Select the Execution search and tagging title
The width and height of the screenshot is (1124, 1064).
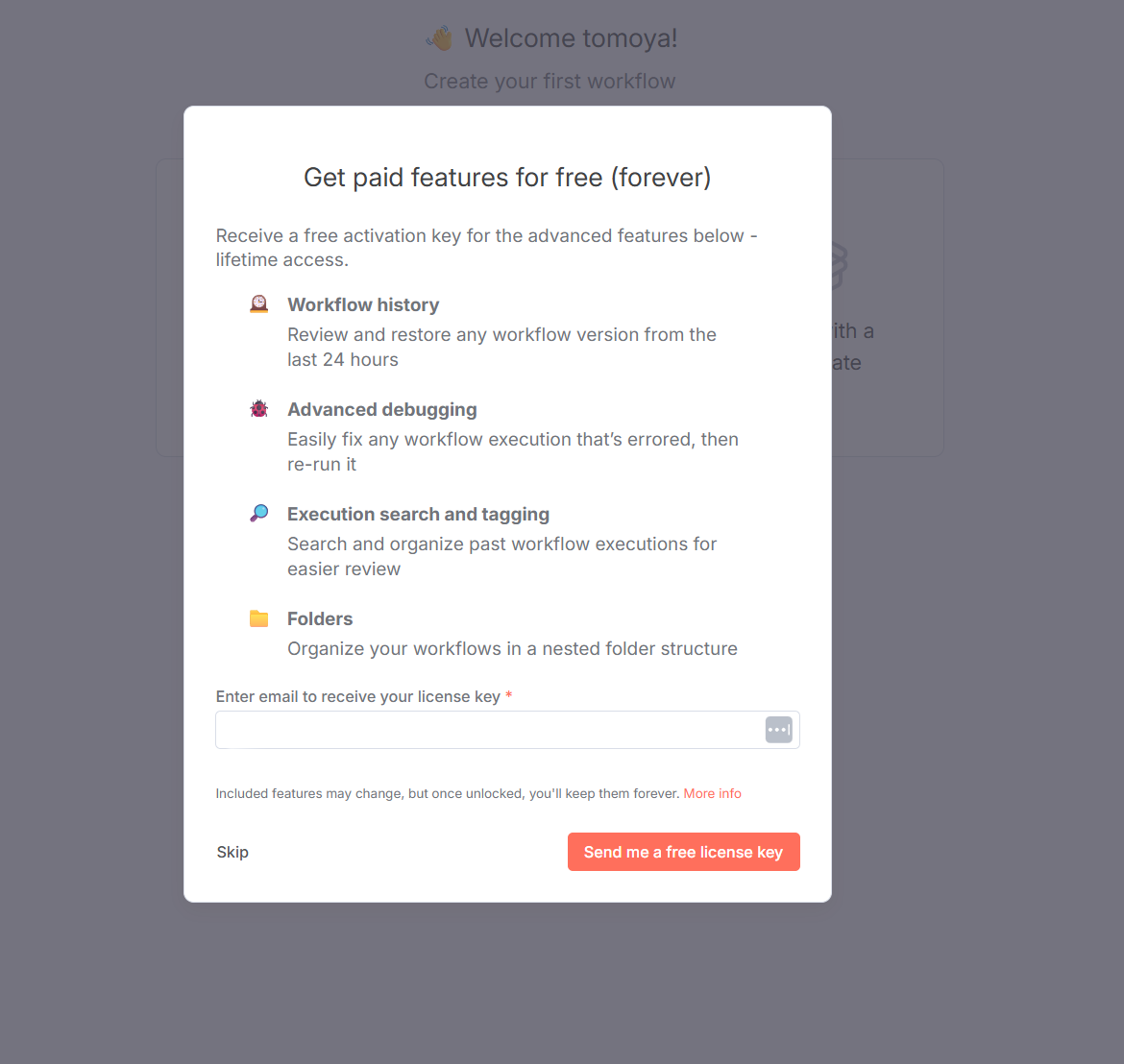tap(418, 514)
